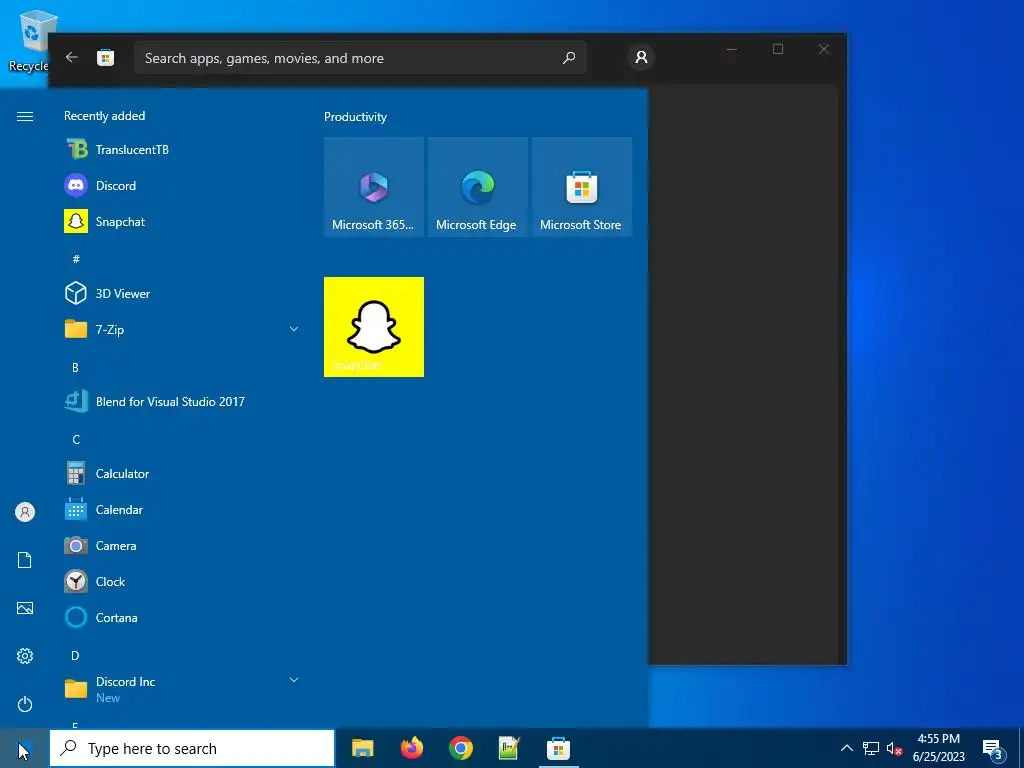Screen dimensions: 1024x768
Task: Launch Blend for Visual Studio 2017
Action: tap(182, 401)
